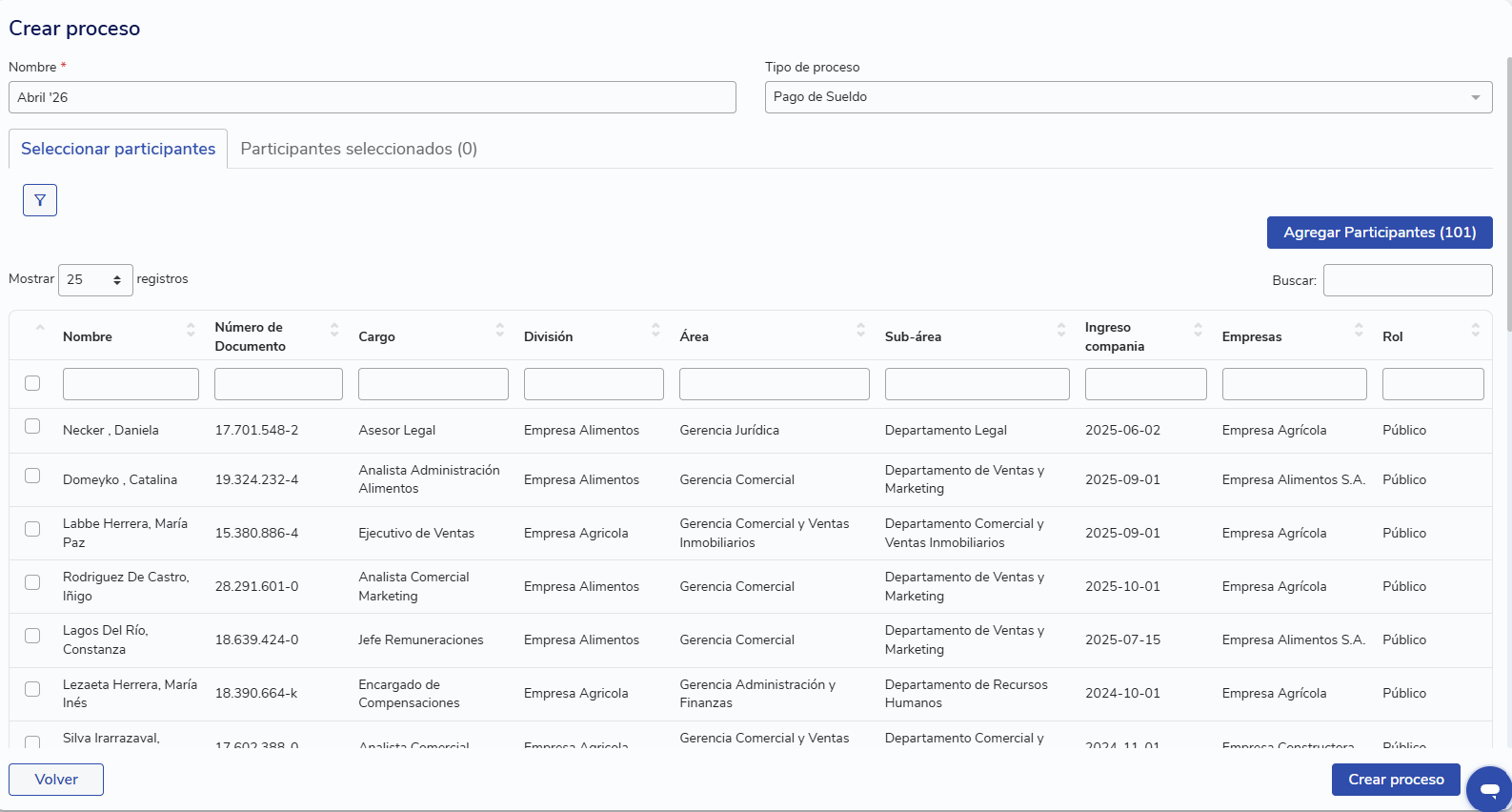The width and height of the screenshot is (1512, 812).
Task: Click the Jefe Remuneraciones cell
Action: [420, 640]
